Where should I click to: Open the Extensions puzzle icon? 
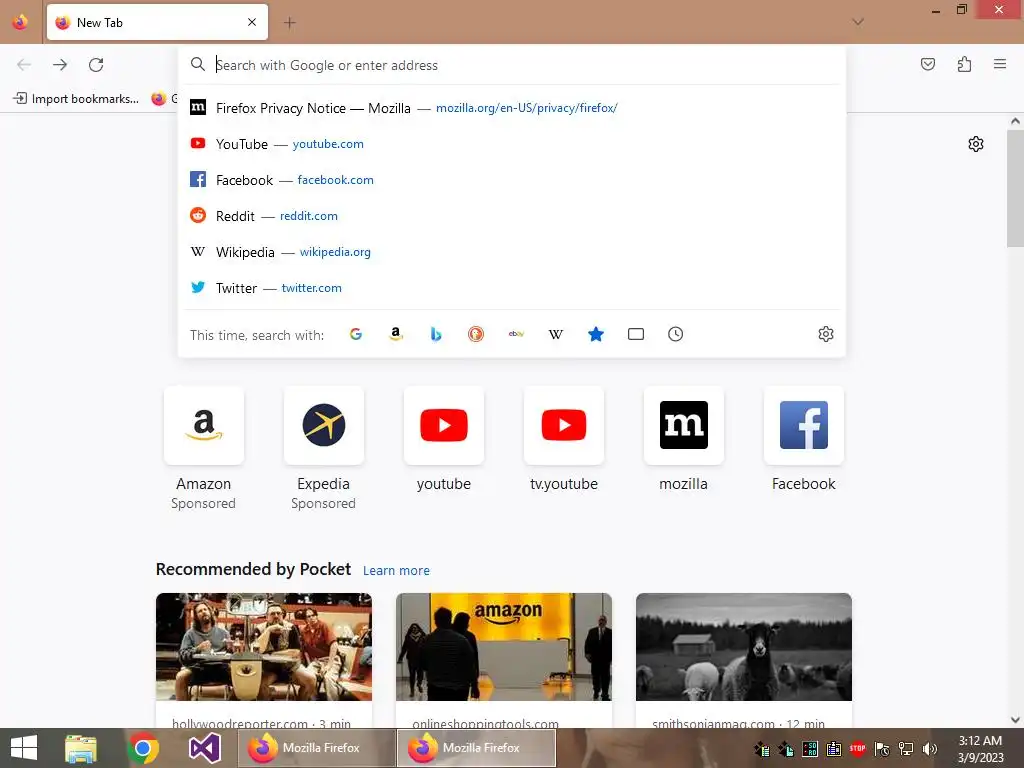pyautogui.click(x=964, y=64)
